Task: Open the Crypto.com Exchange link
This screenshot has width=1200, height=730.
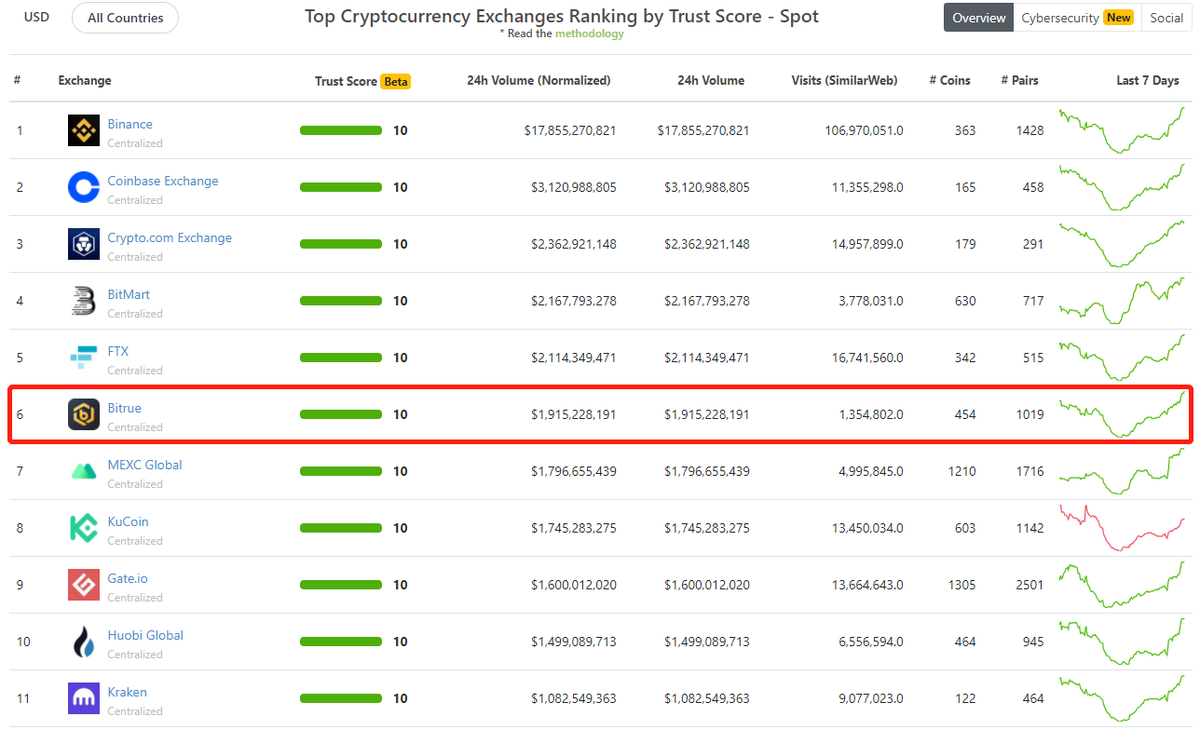Action: tap(170, 238)
